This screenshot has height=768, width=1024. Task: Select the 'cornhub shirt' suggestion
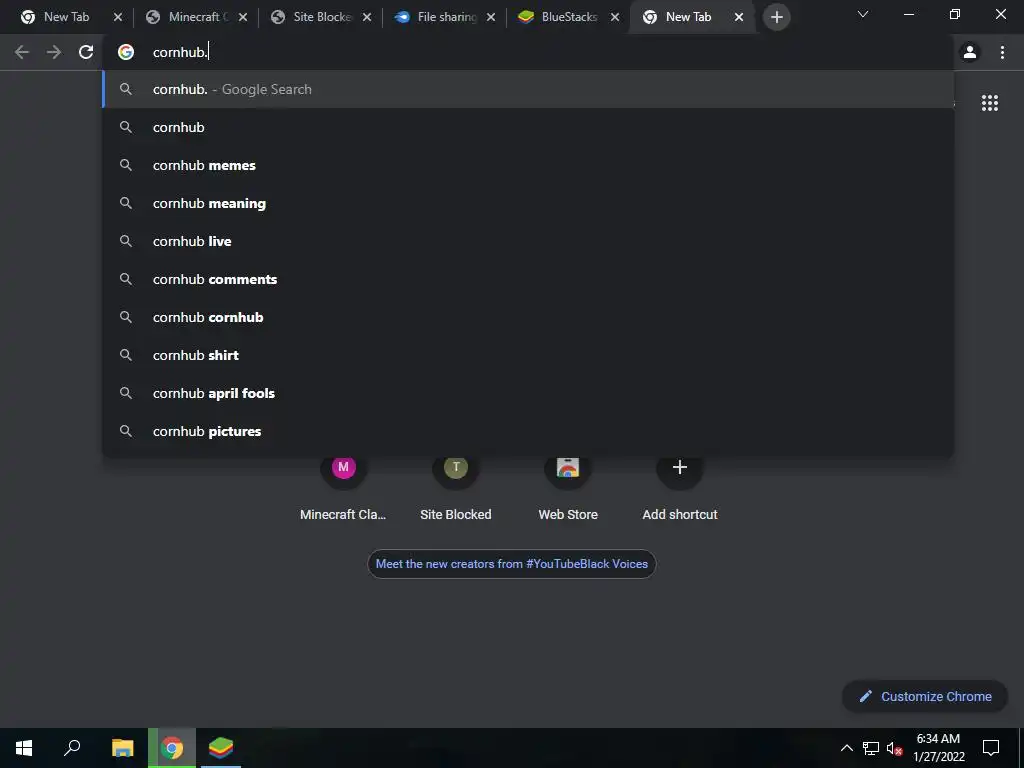(528, 355)
